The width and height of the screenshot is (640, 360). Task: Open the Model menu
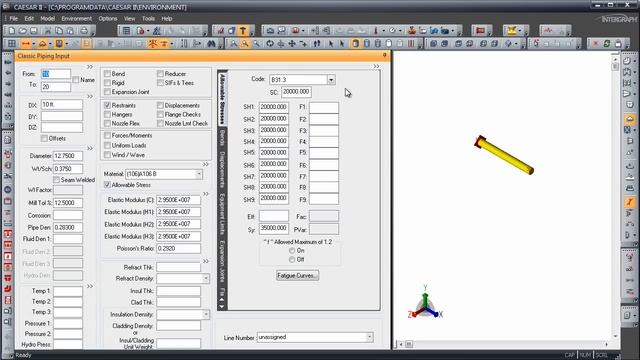(47, 18)
